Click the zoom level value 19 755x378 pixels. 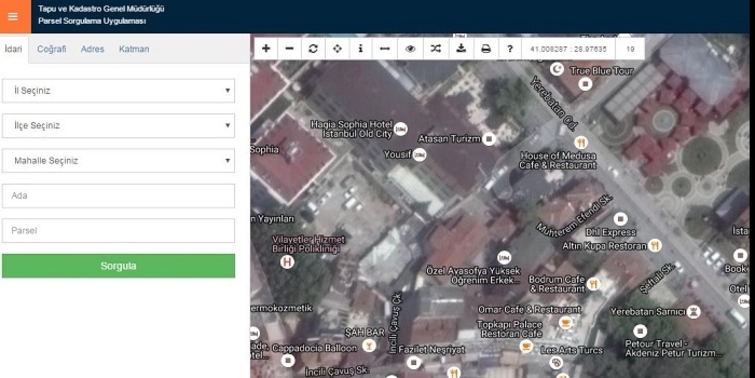click(630, 49)
